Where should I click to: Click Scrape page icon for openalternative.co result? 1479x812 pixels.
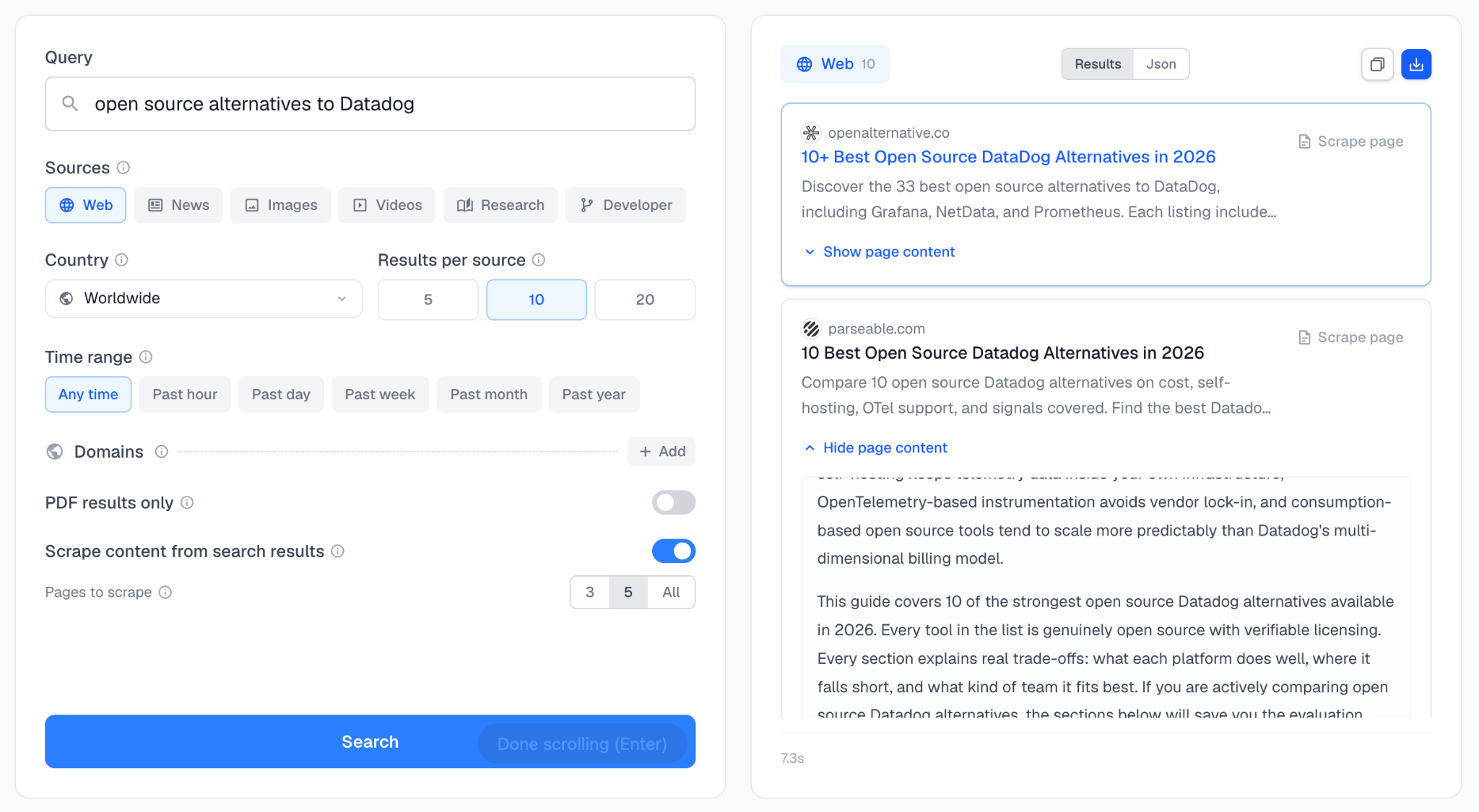1304,141
